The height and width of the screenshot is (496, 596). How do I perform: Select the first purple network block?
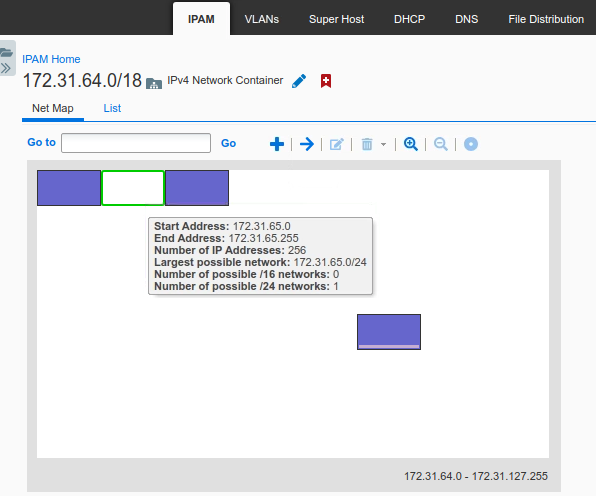(x=69, y=188)
